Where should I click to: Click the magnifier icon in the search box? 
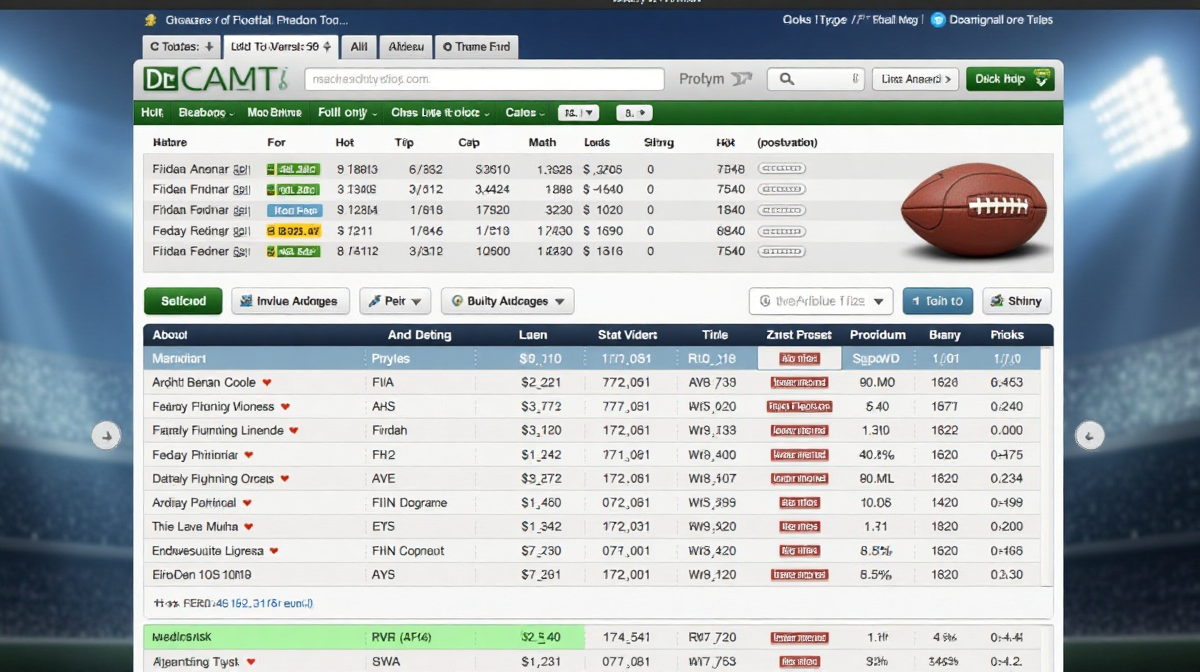[x=787, y=79]
